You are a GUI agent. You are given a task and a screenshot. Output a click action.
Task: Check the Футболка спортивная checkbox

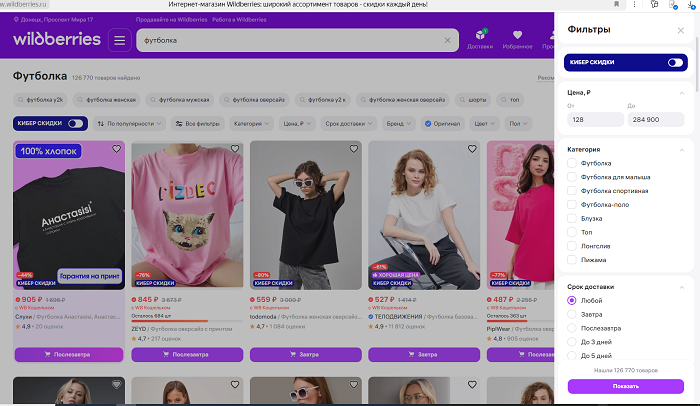click(571, 191)
